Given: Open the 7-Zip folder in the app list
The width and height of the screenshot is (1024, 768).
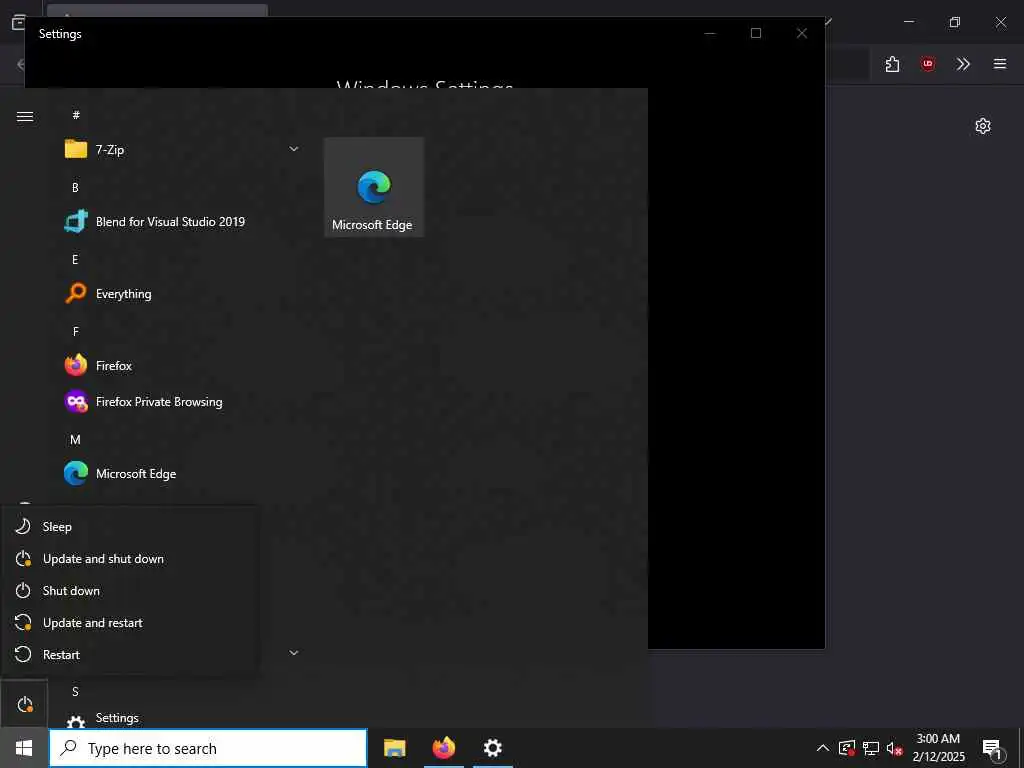Looking at the screenshot, I should coord(182,150).
